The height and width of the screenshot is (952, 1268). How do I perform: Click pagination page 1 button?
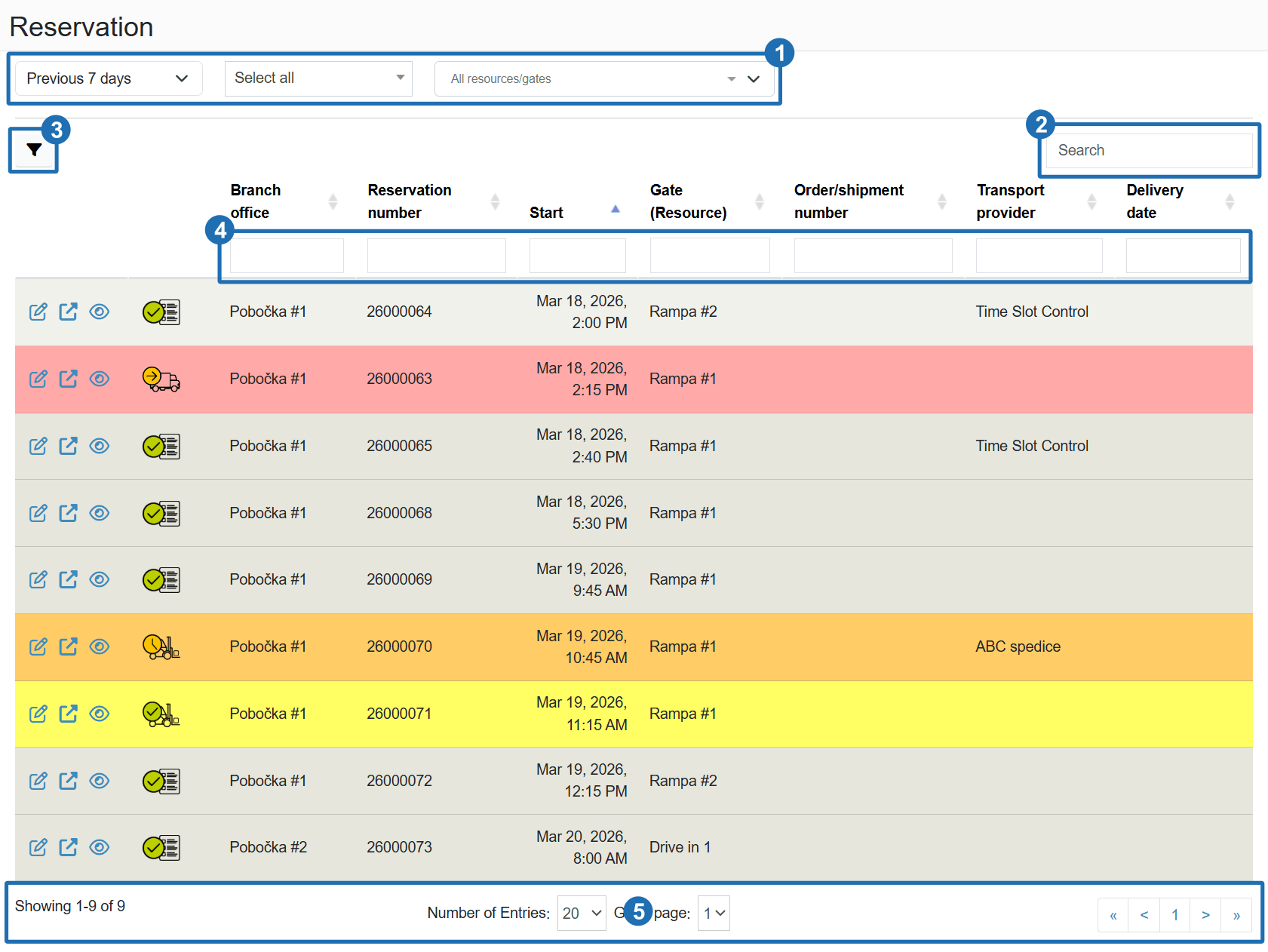click(1174, 915)
